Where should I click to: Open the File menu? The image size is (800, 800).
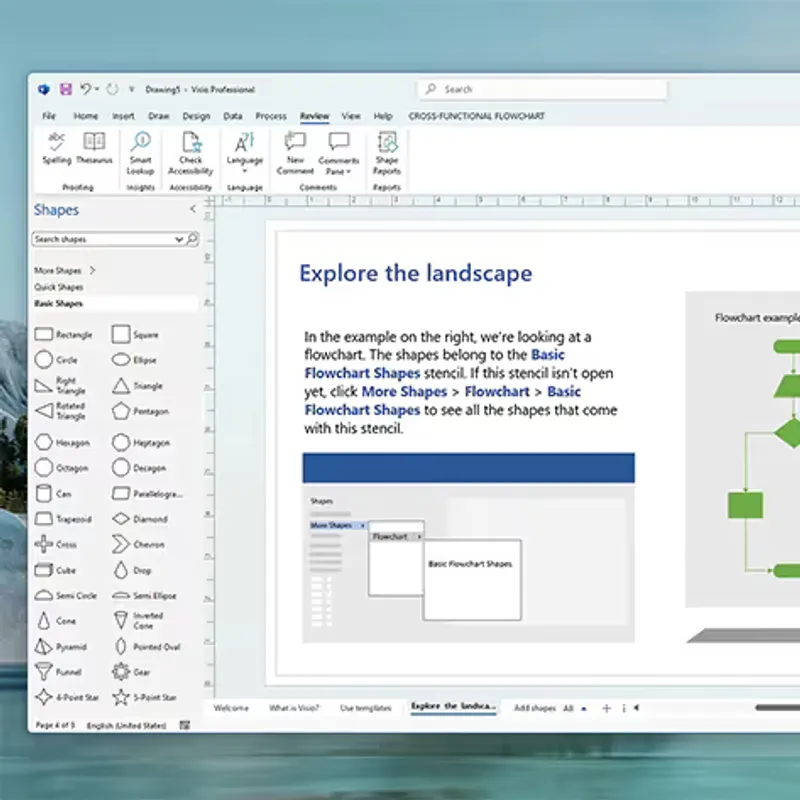coord(49,116)
